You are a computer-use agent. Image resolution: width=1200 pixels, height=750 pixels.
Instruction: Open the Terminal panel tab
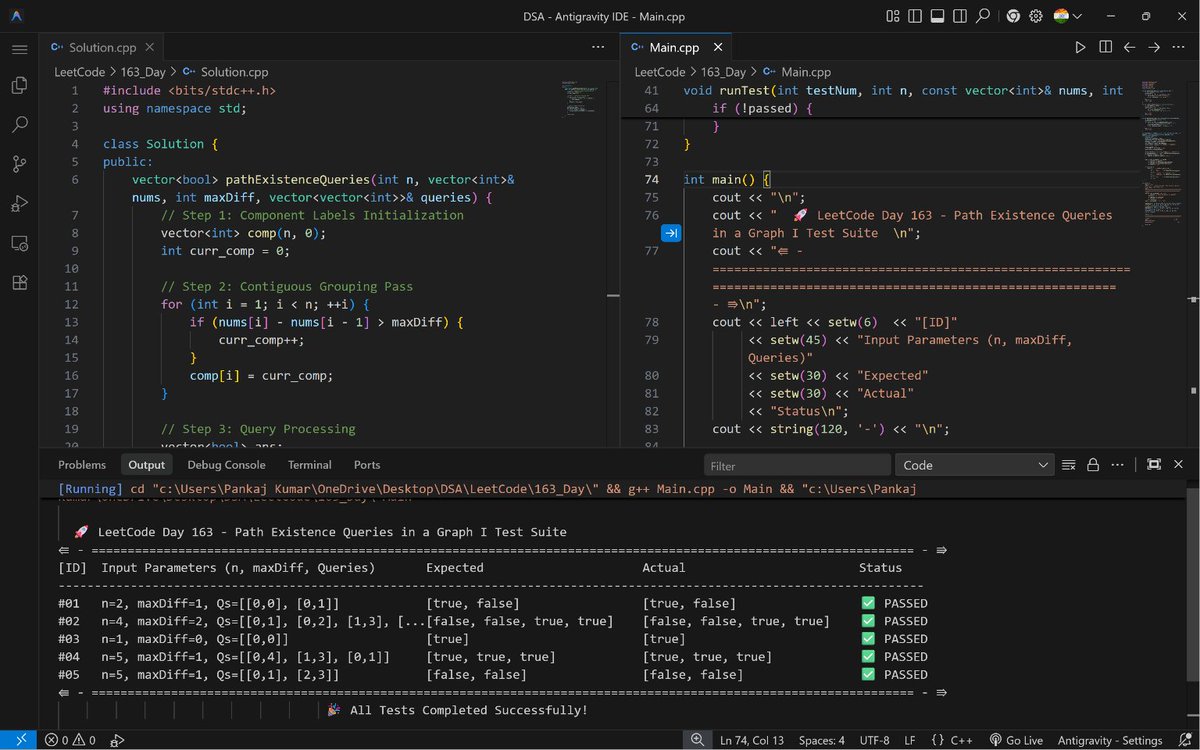coord(310,465)
